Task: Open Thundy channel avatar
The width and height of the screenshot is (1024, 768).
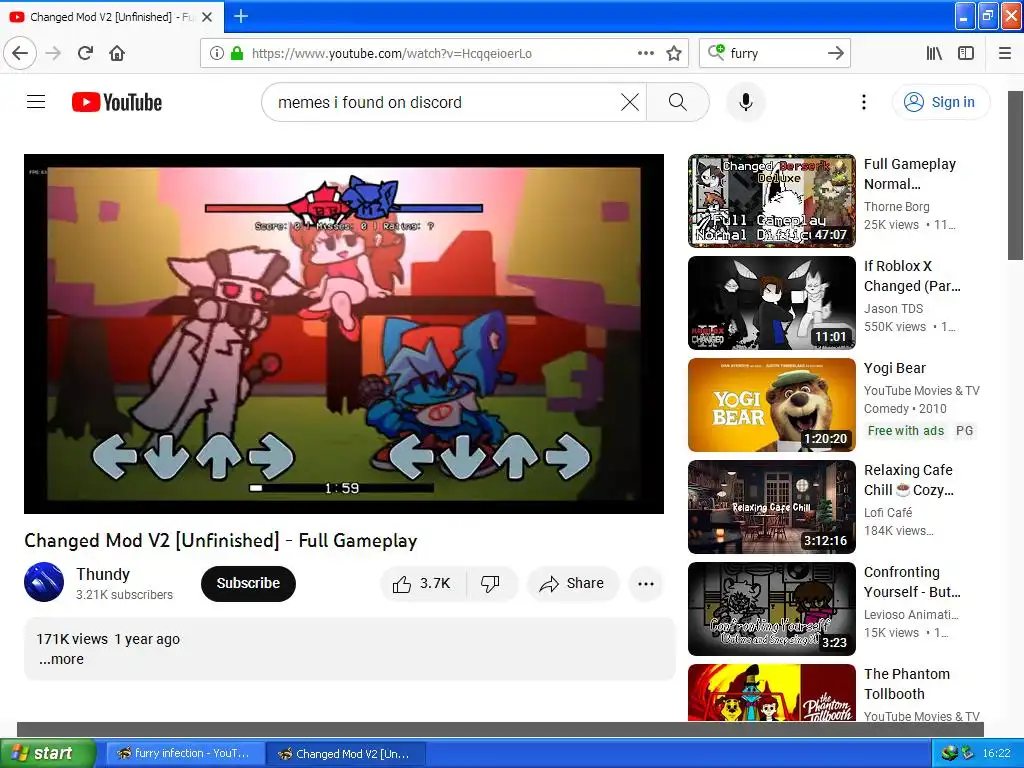Action: (x=44, y=582)
